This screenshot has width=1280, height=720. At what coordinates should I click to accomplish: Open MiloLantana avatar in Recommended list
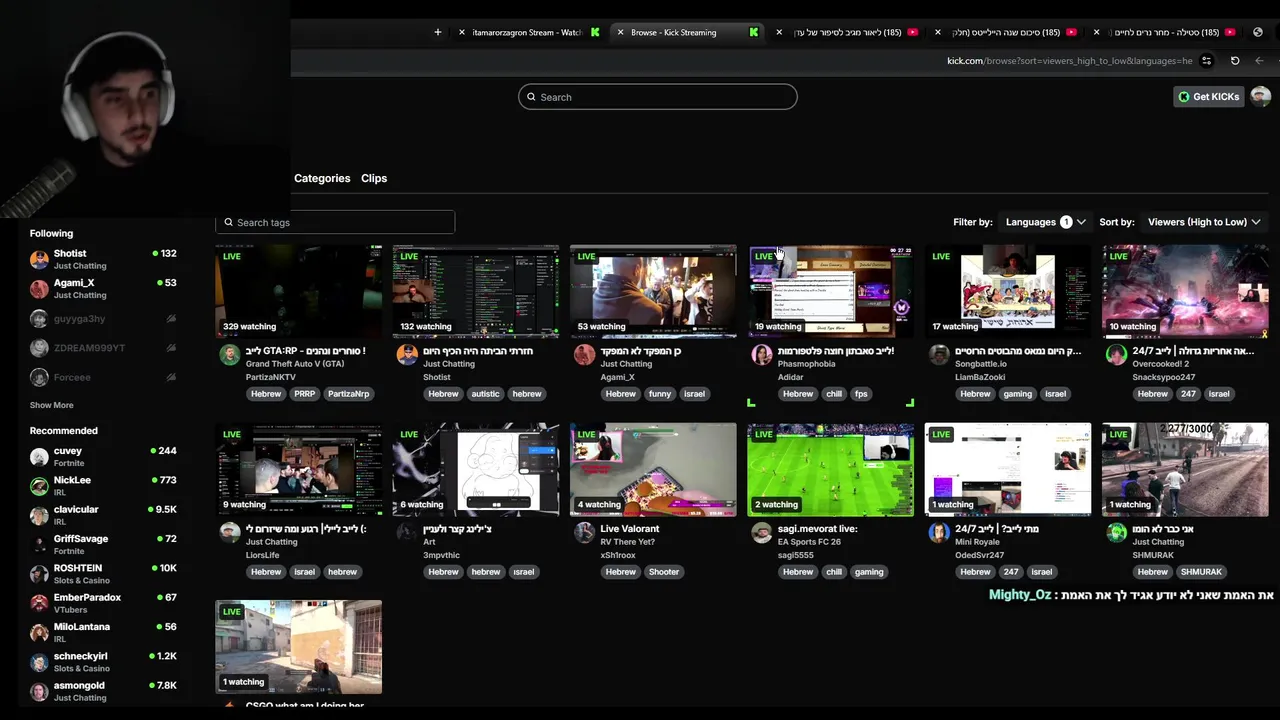(x=39, y=632)
